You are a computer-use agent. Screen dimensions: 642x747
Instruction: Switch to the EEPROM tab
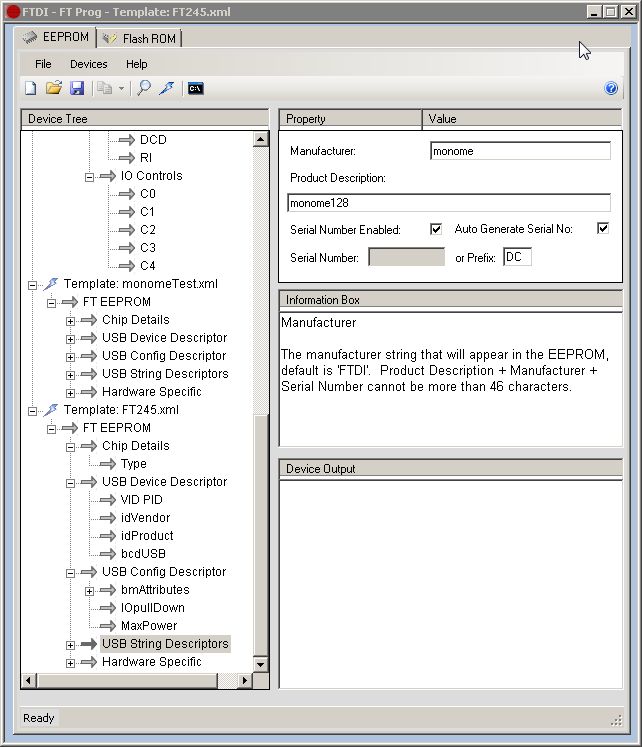pyautogui.click(x=55, y=37)
